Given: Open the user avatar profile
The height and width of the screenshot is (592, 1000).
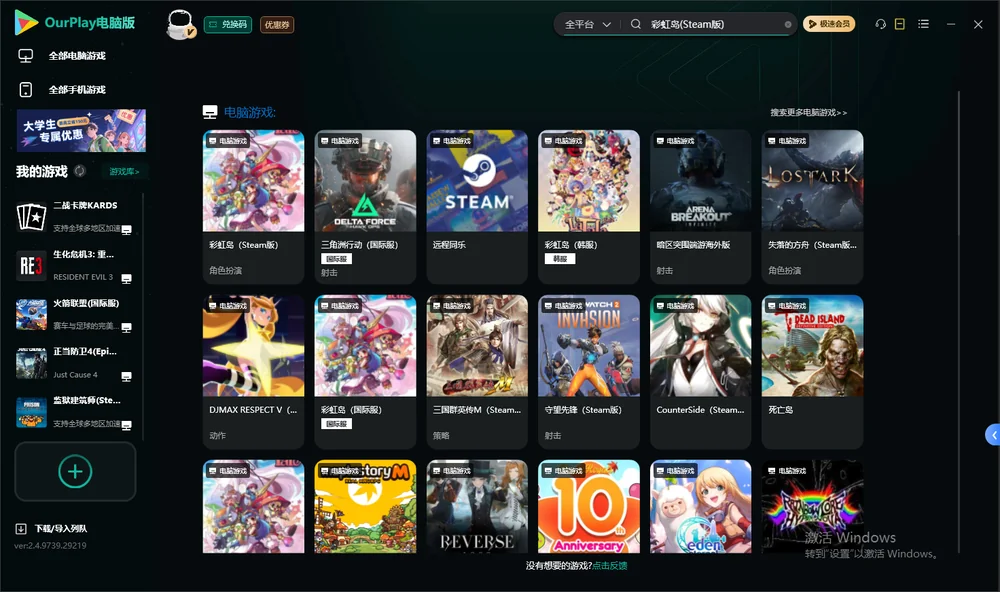Looking at the screenshot, I should 180,24.
